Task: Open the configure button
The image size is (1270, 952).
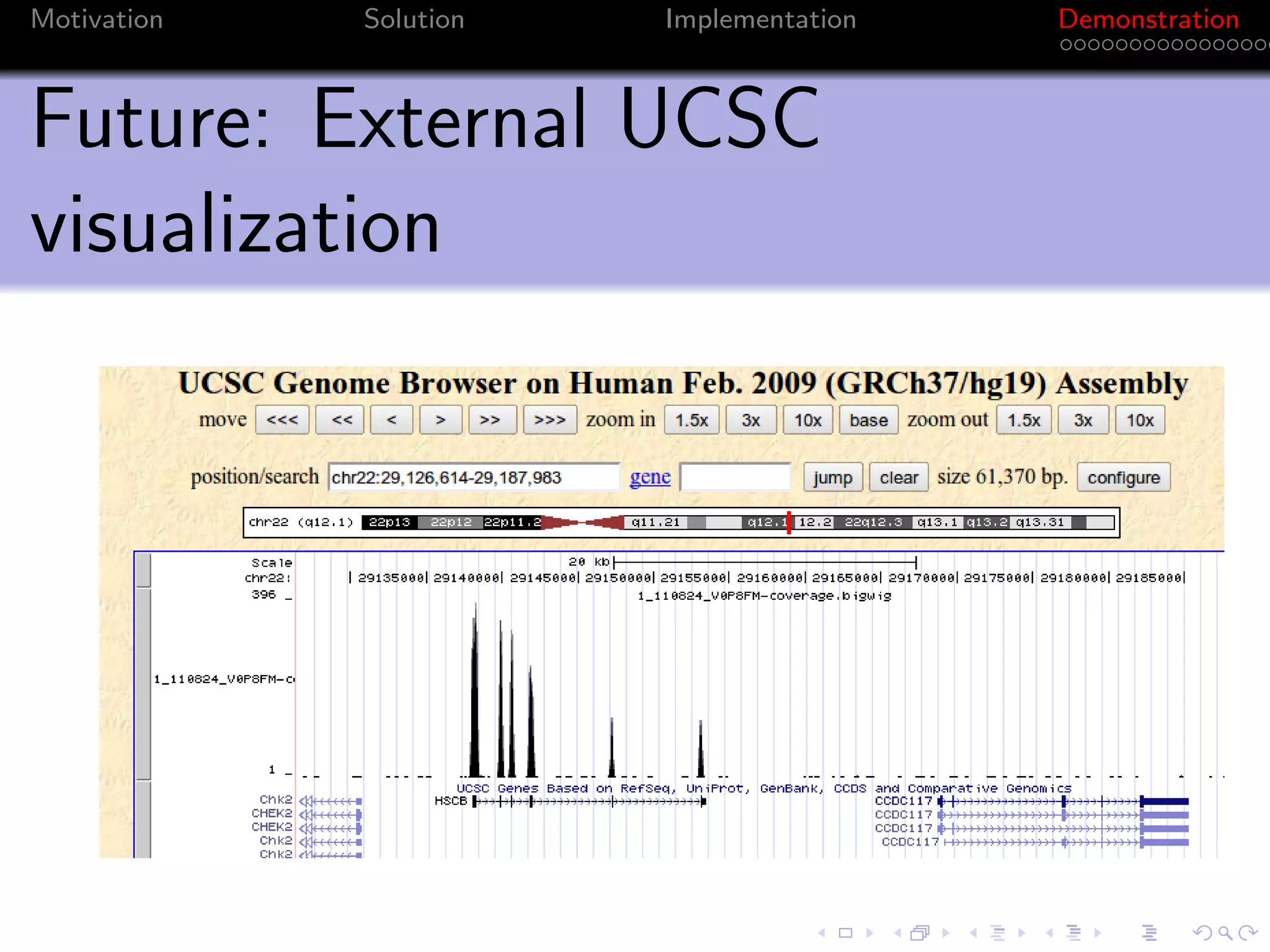Action: 1124,477
